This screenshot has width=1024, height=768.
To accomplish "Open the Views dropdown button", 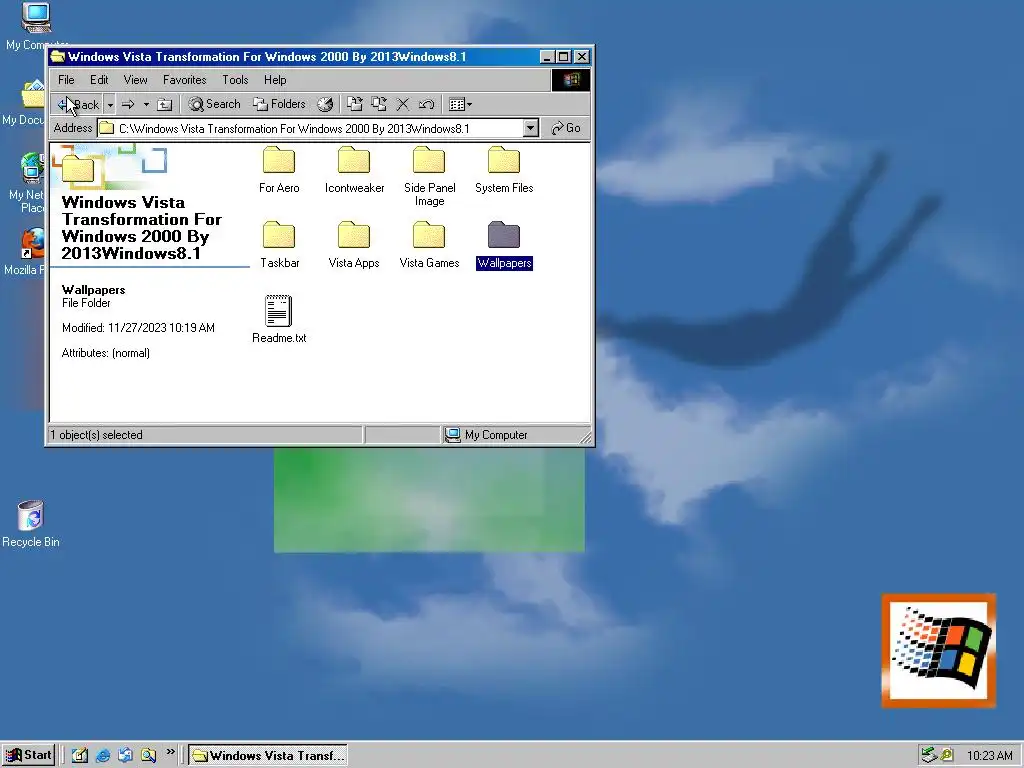I will (x=460, y=104).
